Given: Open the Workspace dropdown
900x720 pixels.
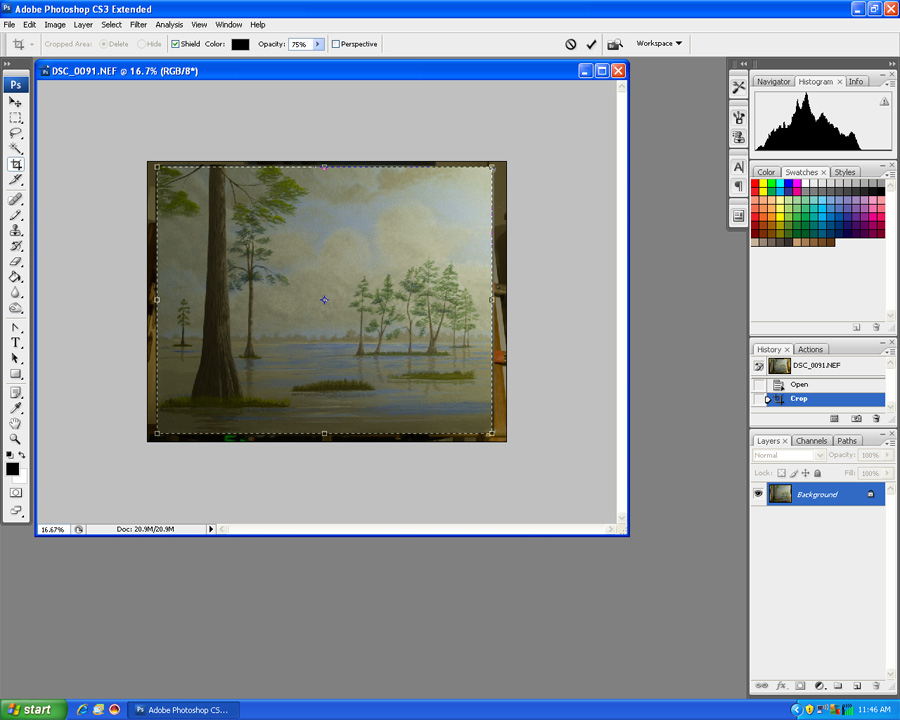Looking at the screenshot, I should [659, 44].
